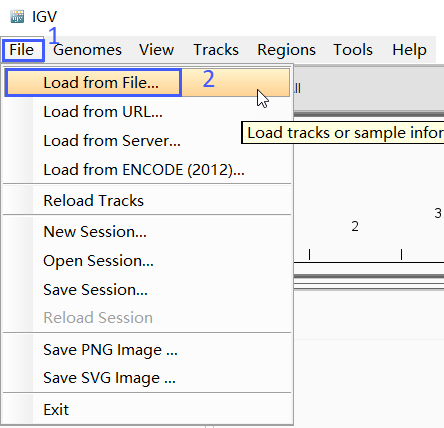Select Load from File... entry
Screen dimensions: 444x428
(147, 83)
